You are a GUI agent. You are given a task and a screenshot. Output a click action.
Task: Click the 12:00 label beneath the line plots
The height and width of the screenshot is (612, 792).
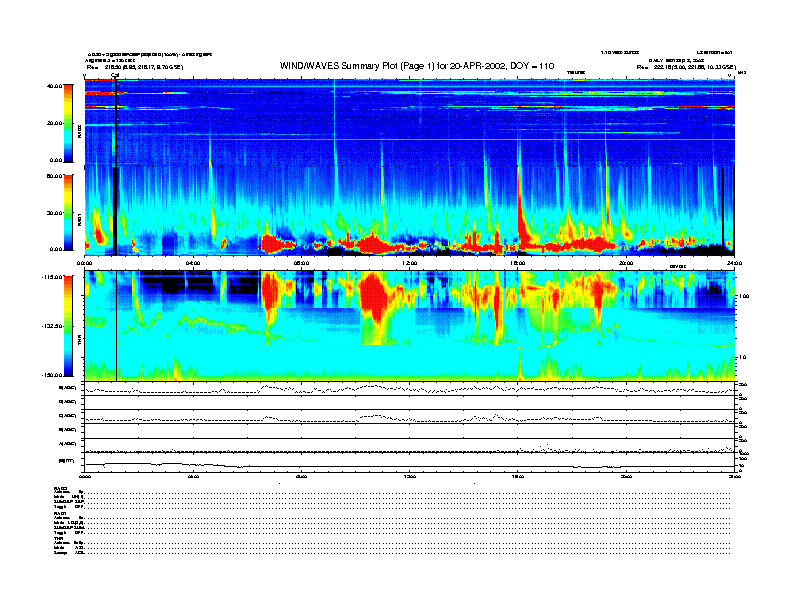point(410,476)
